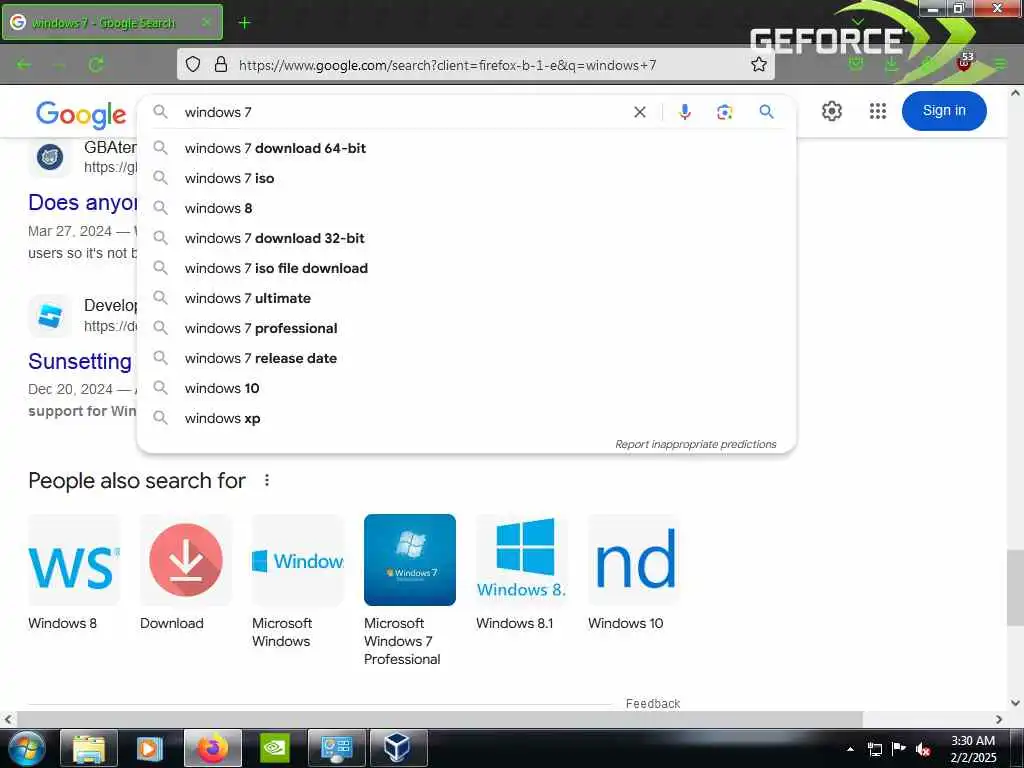1024x768 pixels.
Task: Choose suggestion windows 7 iso
Action: click(x=466, y=178)
